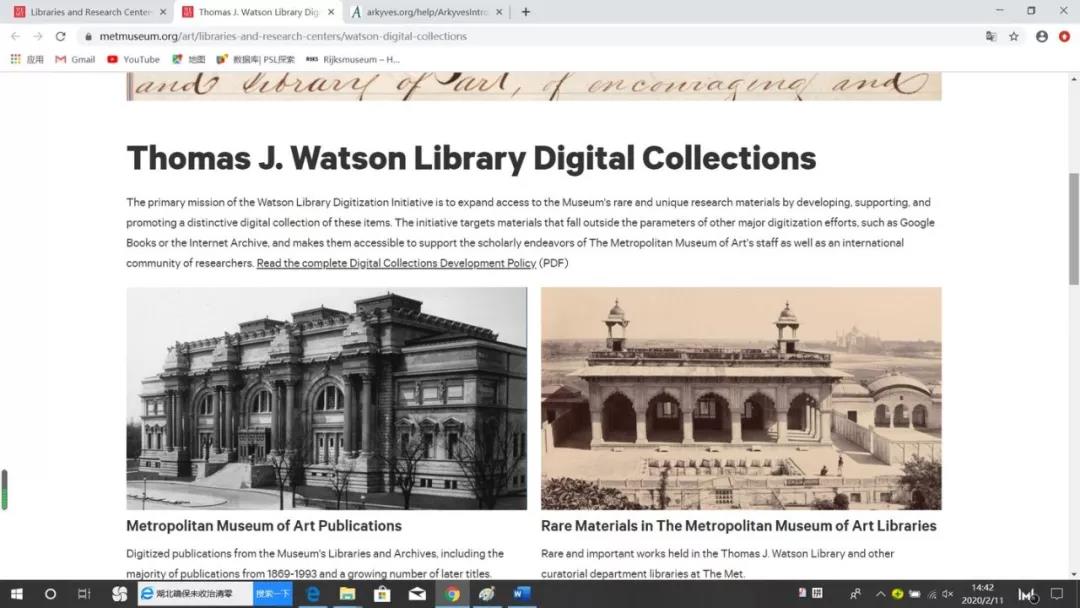
Task: Open the Chrome profile avatar icon
Action: tap(1042, 36)
